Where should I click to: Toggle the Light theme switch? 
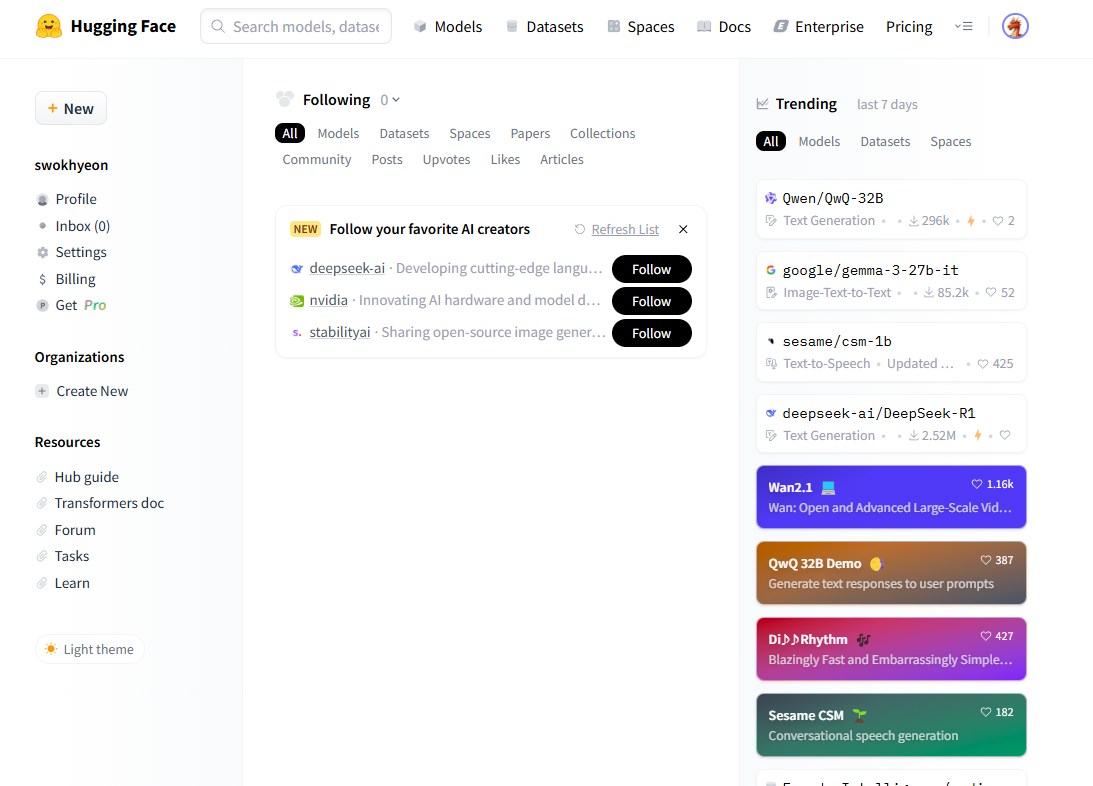tap(89, 649)
